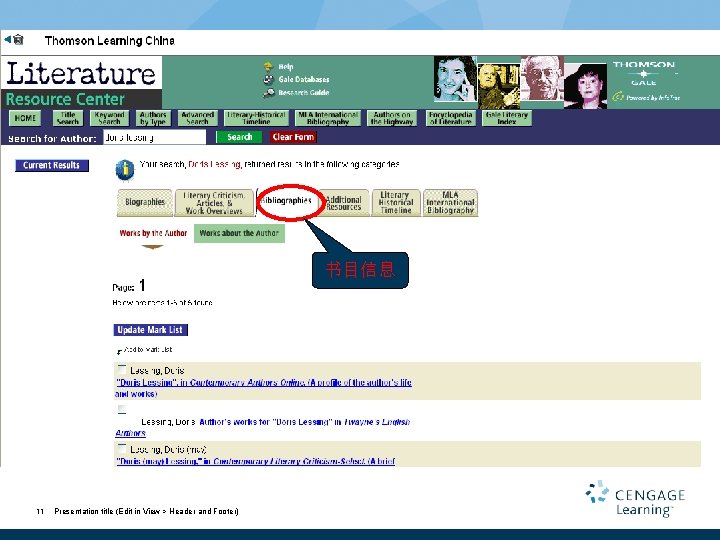Click the red Clear Form button
Viewport: 720px width, 540px height.
293,137
